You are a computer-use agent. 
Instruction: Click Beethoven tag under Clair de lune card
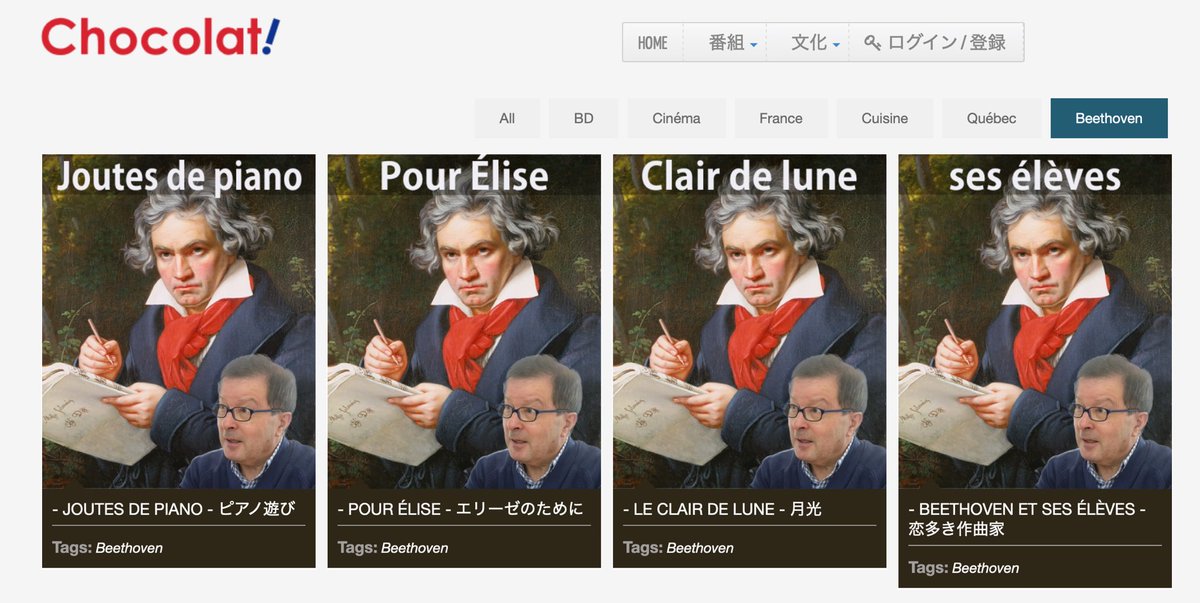click(x=700, y=548)
